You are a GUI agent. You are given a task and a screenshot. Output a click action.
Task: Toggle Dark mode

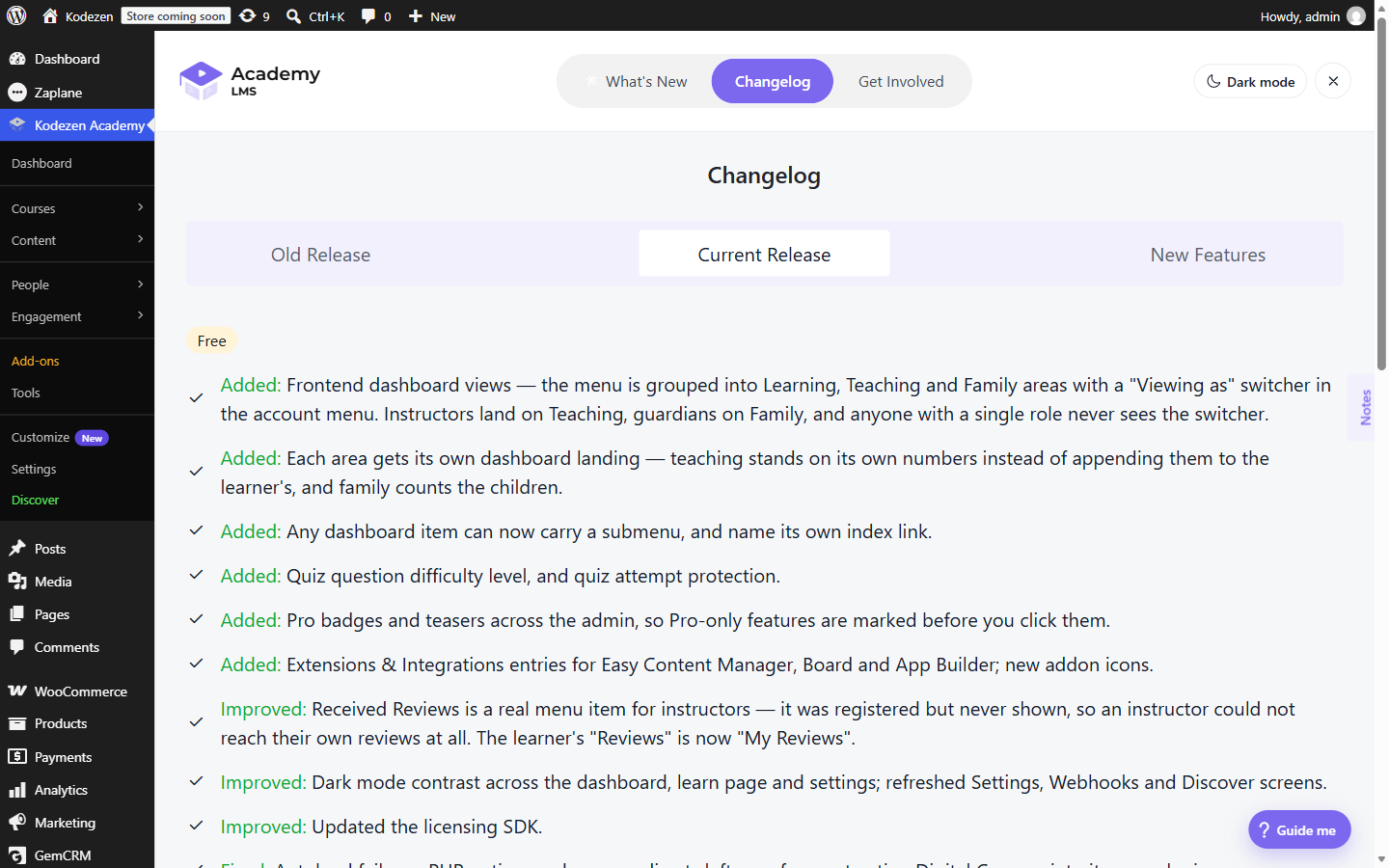click(1250, 81)
